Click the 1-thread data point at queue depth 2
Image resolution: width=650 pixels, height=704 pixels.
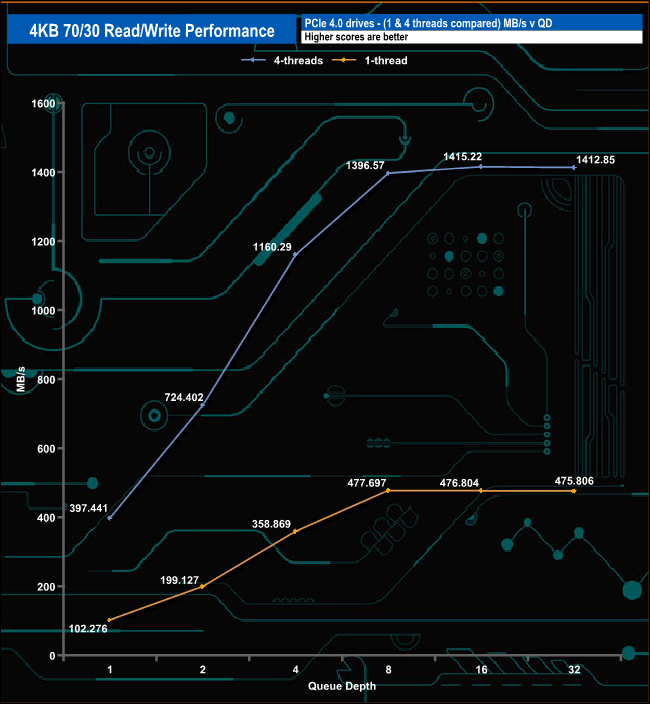202,586
